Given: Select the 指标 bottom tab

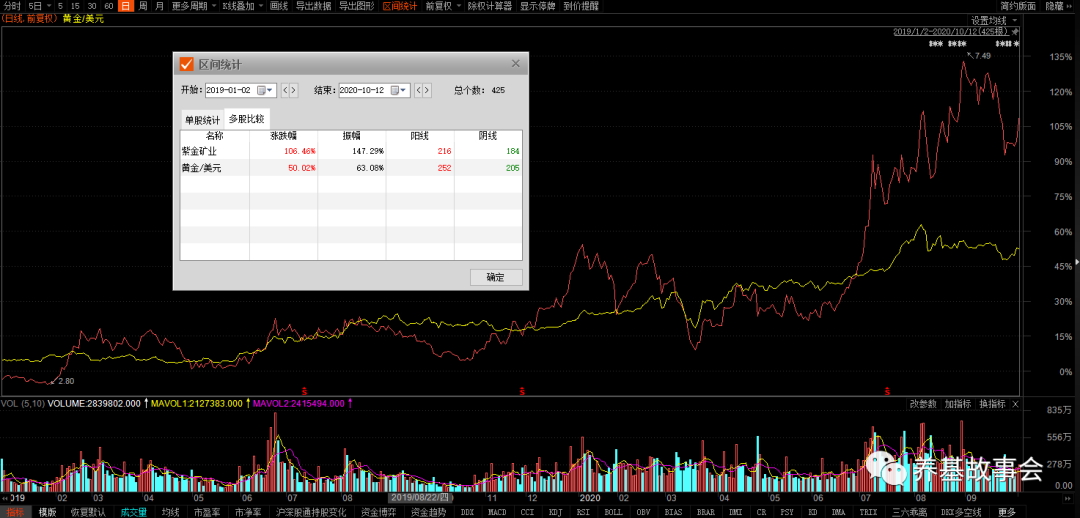Looking at the screenshot, I should (15, 512).
